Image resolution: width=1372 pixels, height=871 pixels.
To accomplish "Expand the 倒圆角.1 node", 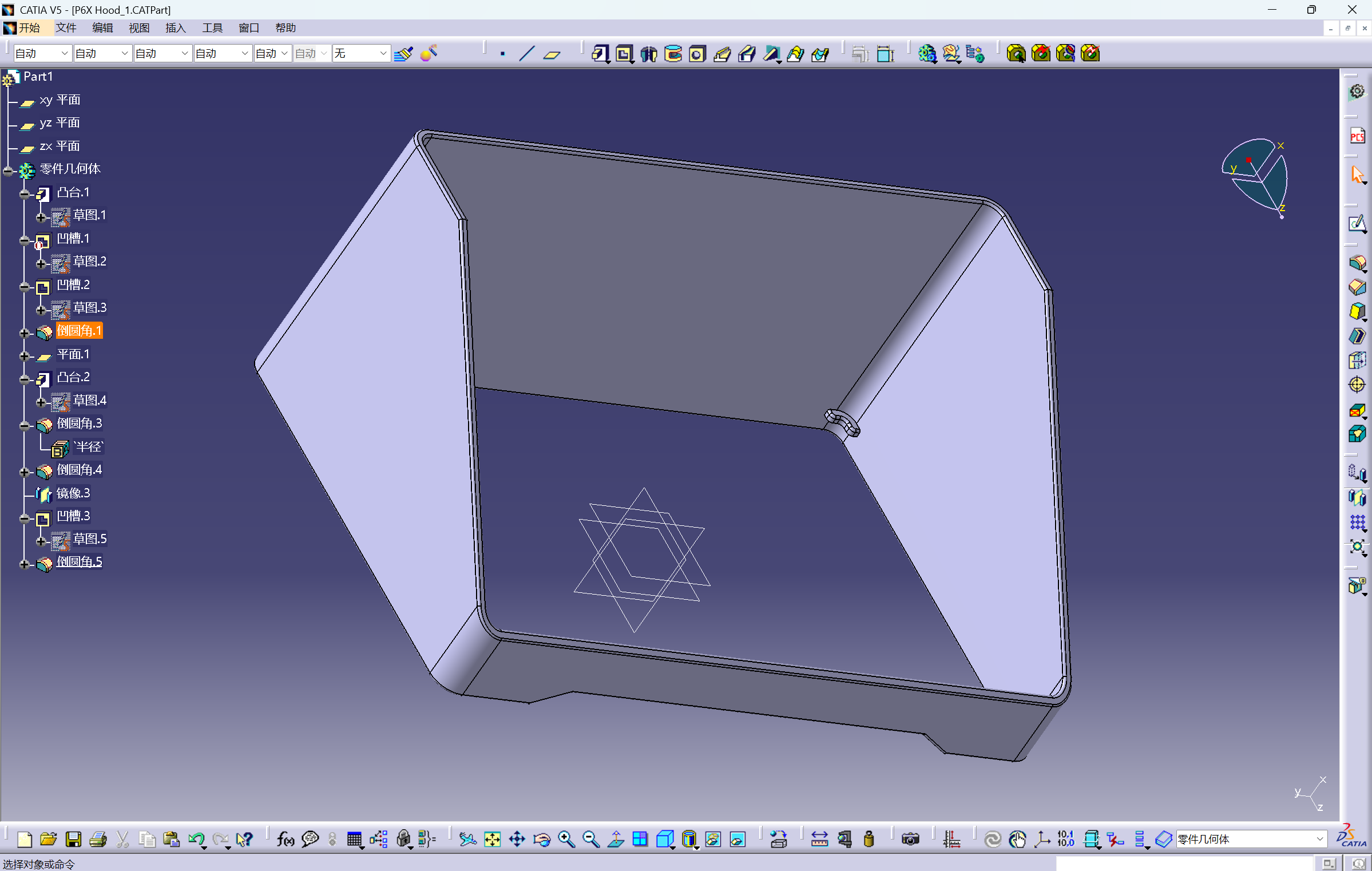I will click(x=24, y=332).
